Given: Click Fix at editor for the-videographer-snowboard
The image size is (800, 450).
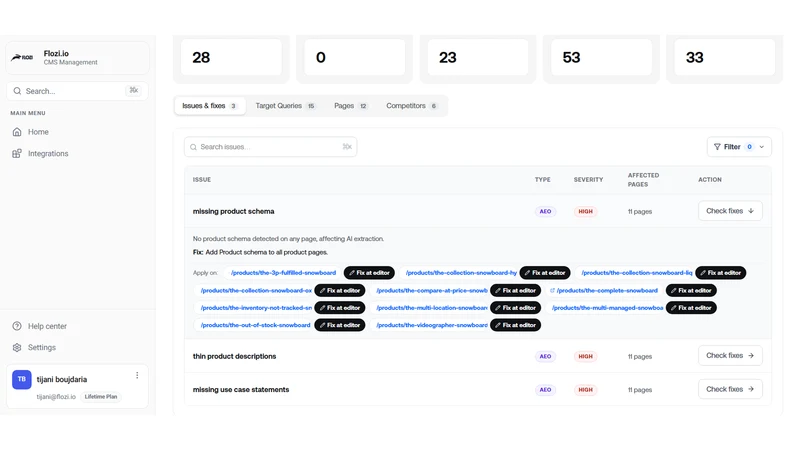Looking at the screenshot, I should 515,326.
